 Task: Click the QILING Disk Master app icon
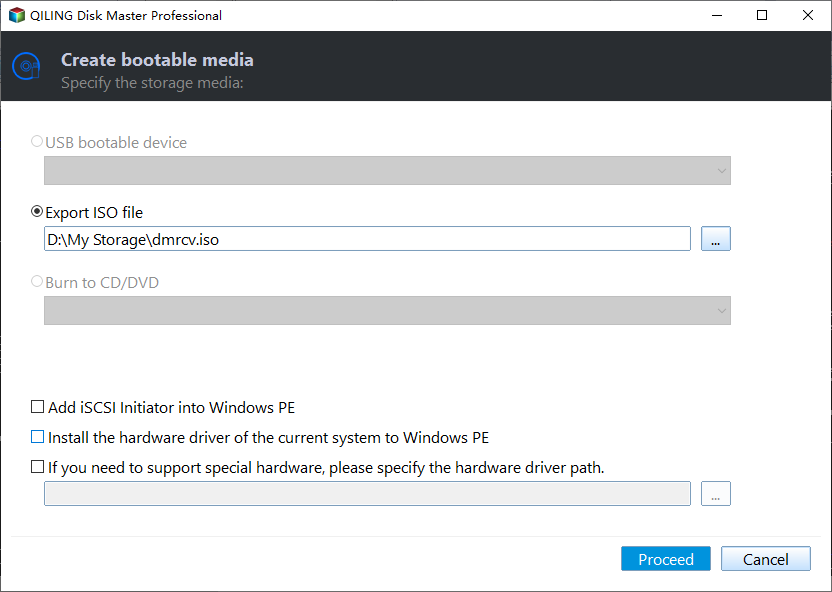pyautogui.click(x=17, y=15)
